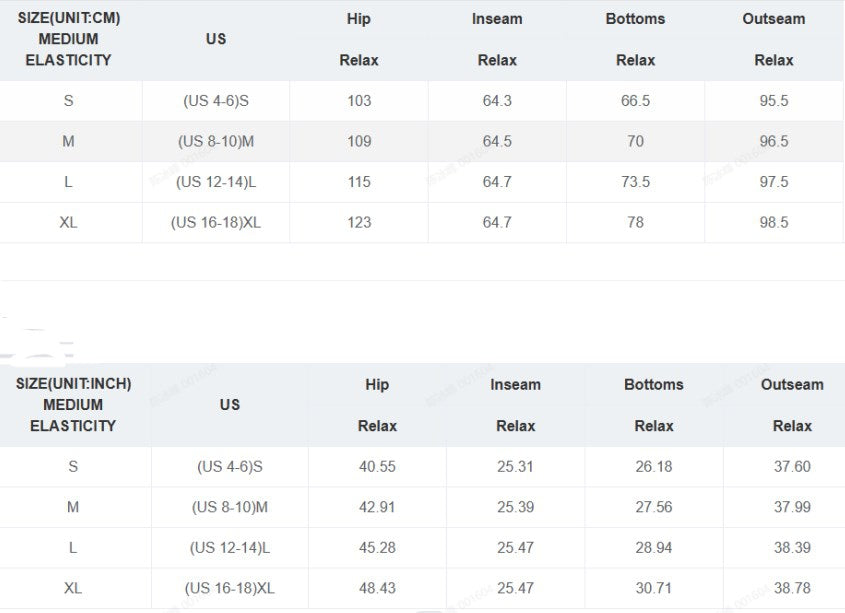This screenshot has height=613, width=845.
Task: Click the SIZE(UNIT:INCH) header cell
Action: tap(73, 404)
